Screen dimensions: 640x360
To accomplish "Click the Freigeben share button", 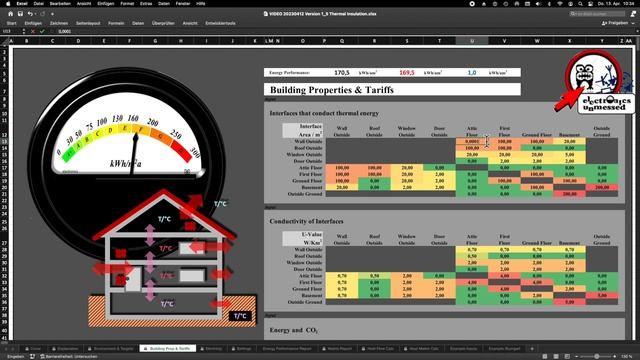I will (x=615, y=23).
